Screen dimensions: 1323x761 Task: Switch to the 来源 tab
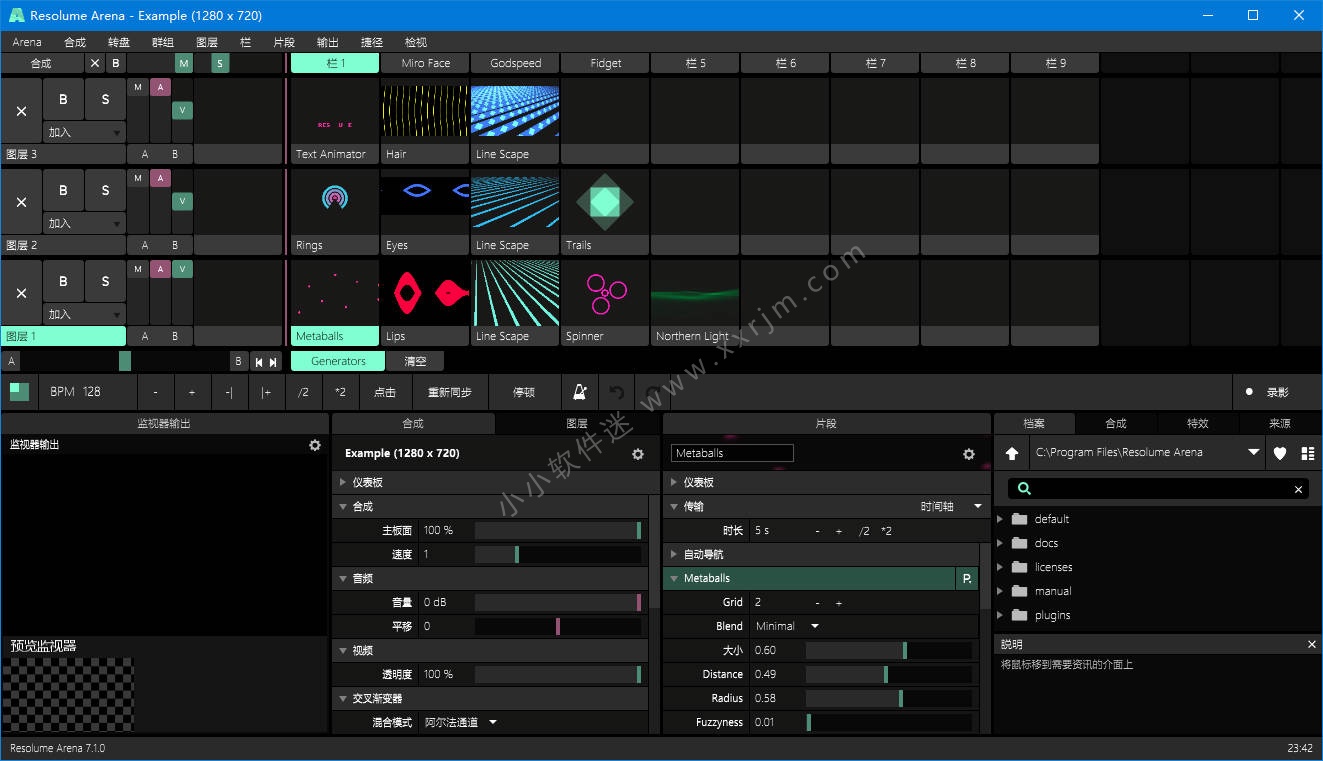[x=1279, y=423]
